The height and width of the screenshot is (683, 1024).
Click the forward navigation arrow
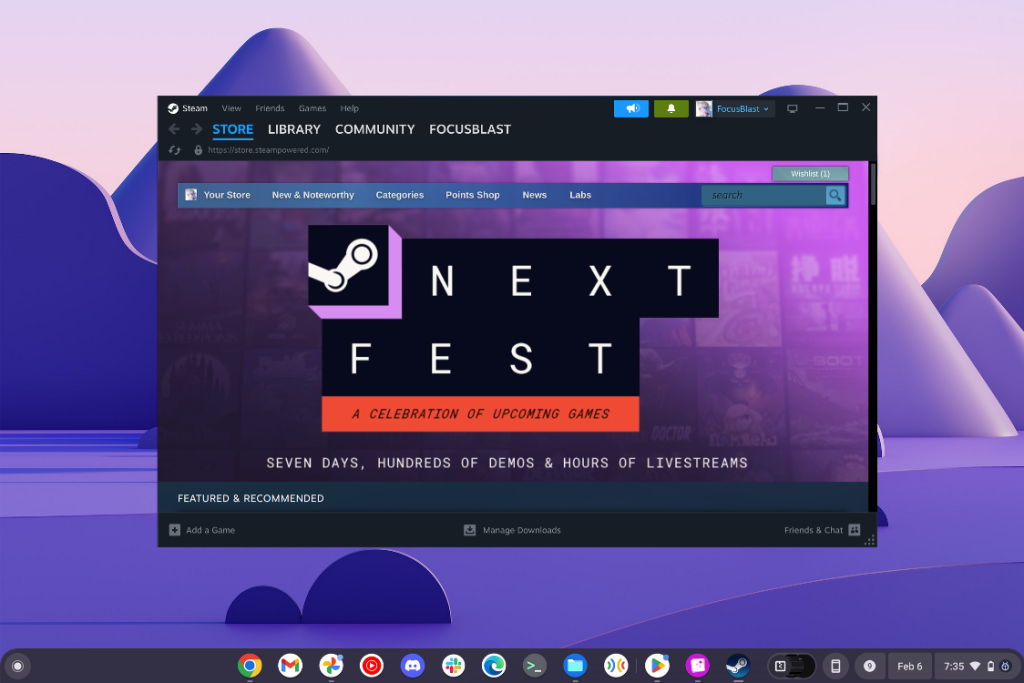[x=196, y=129]
